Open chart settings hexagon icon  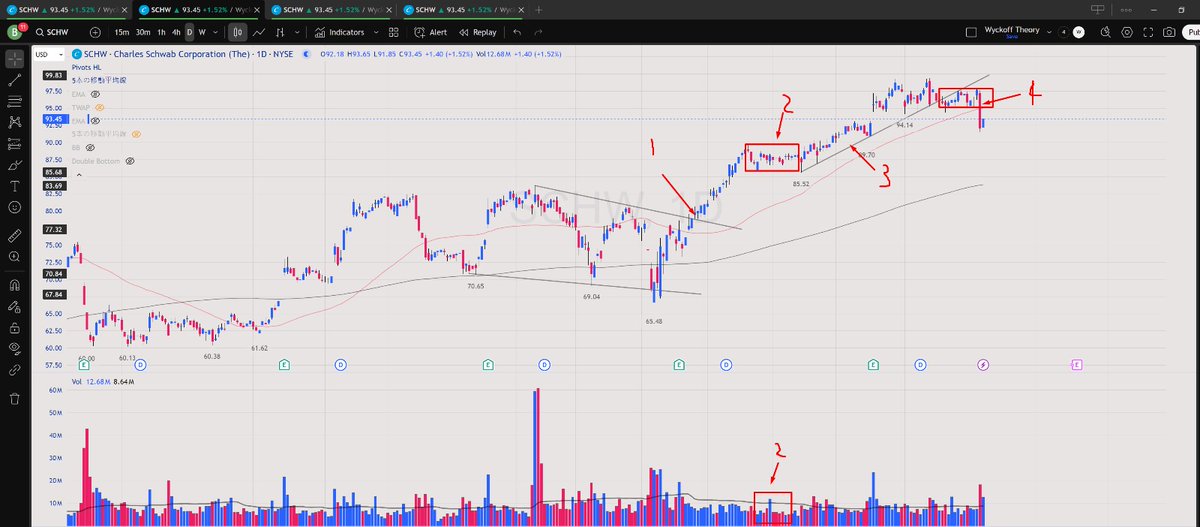point(1127,32)
